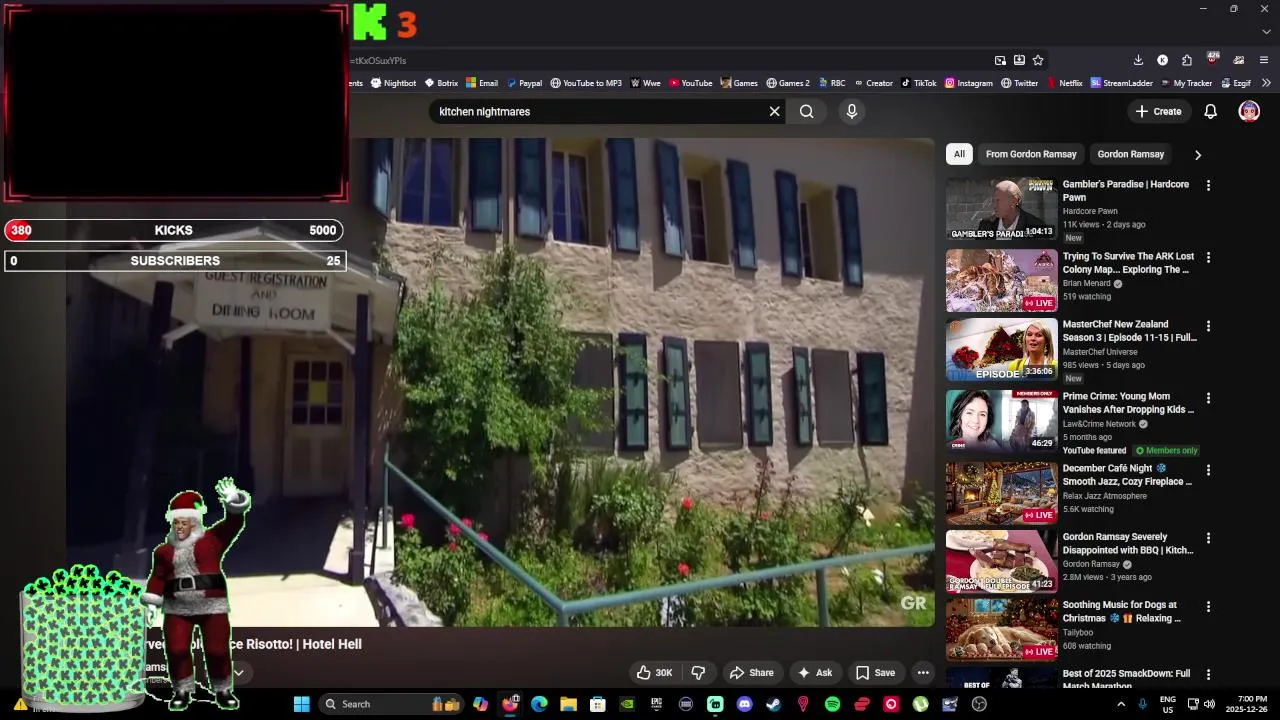Open the Paypal bookmark
The image size is (1280, 720).
[x=524, y=83]
